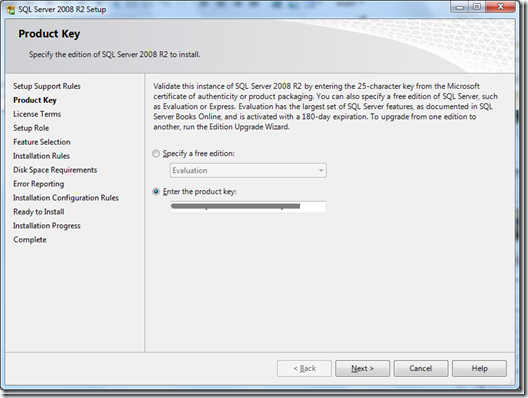Click the 'Specify the edition of SQL Server' subtitle

tap(114, 55)
